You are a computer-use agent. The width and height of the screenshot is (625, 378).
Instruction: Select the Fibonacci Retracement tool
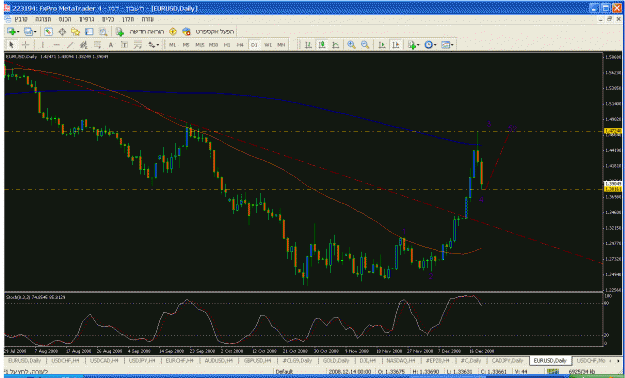tap(98, 45)
